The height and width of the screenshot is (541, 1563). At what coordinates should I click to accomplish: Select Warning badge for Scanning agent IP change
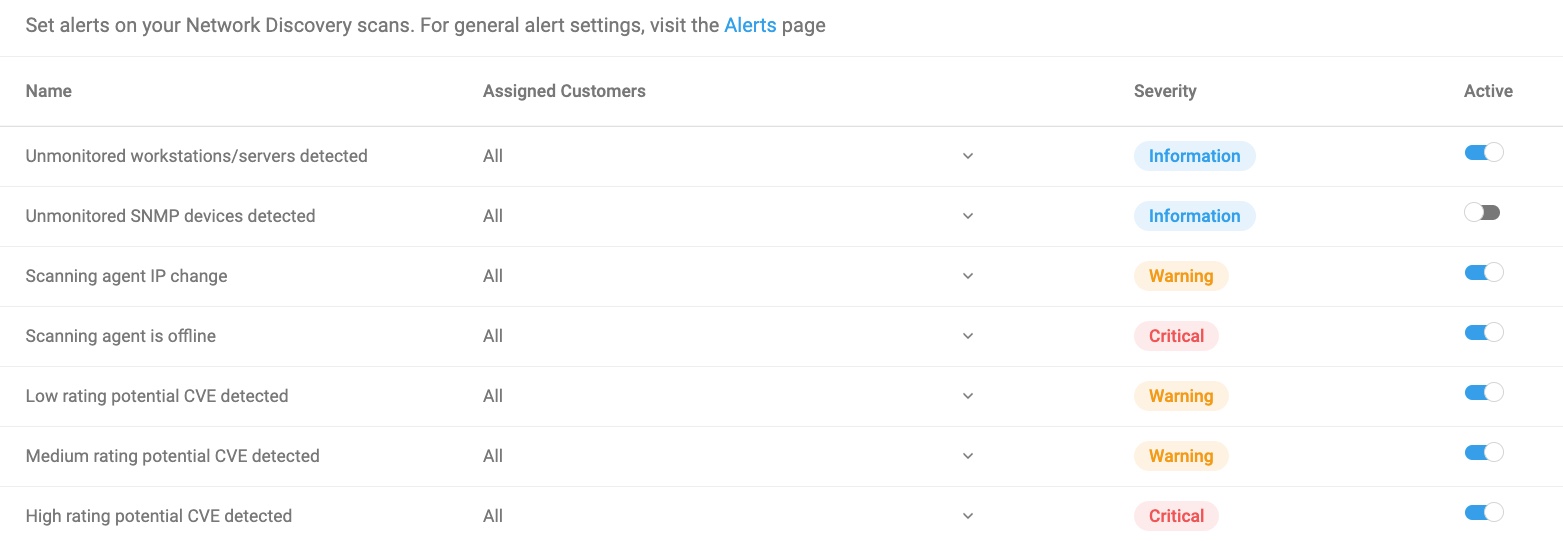[1181, 276]
